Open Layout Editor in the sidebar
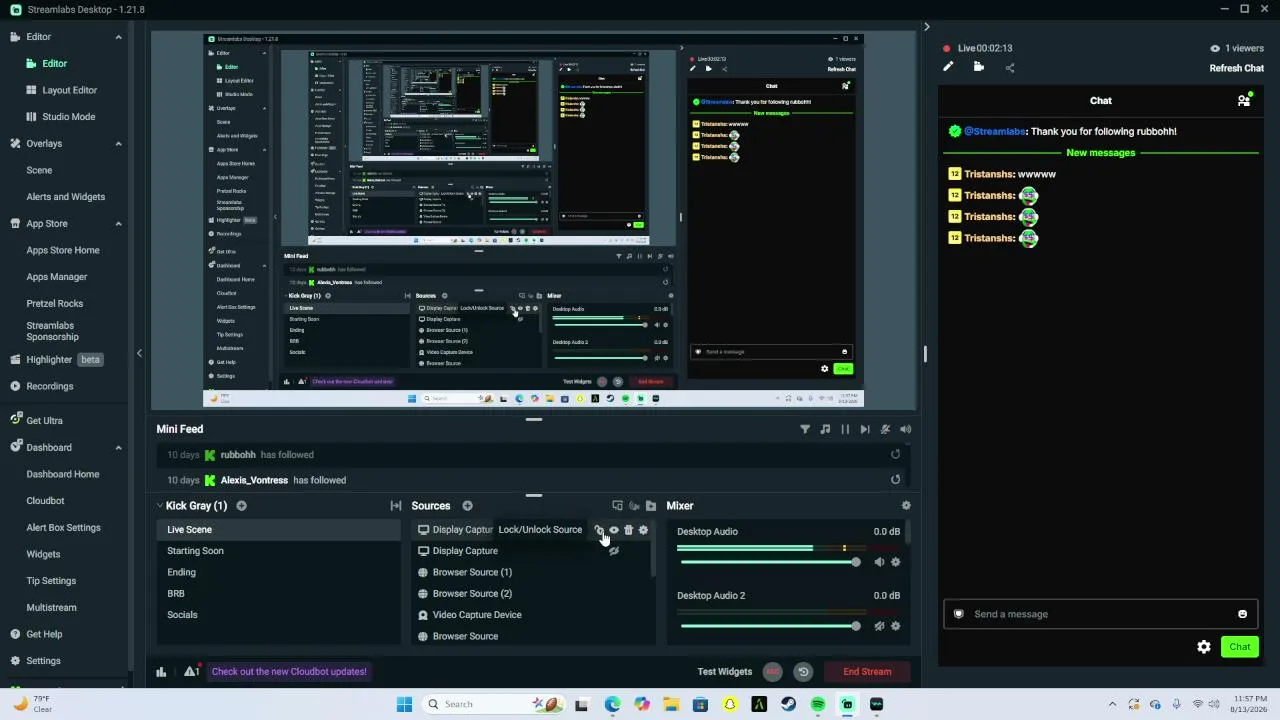This screenshot has width=1280, height=720. point(70,90)
